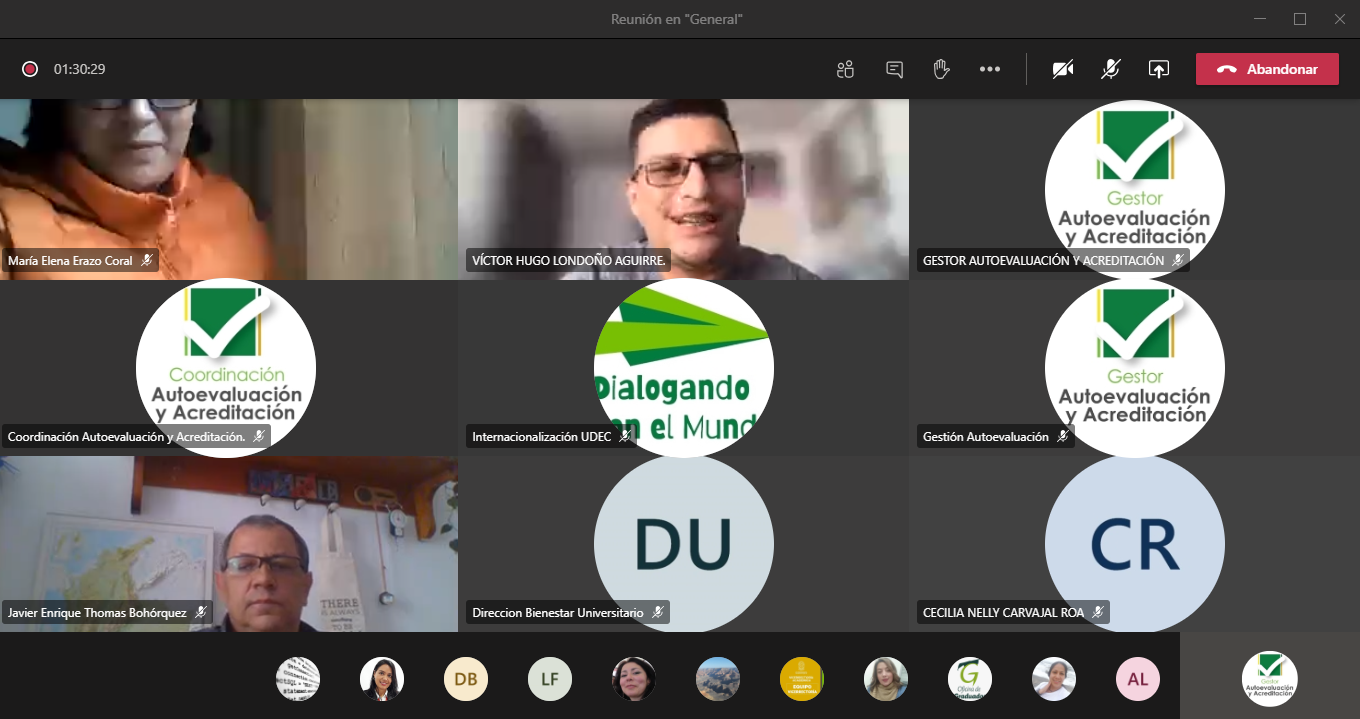Select the woman in black blazer avatar

(x=382, y=679)
